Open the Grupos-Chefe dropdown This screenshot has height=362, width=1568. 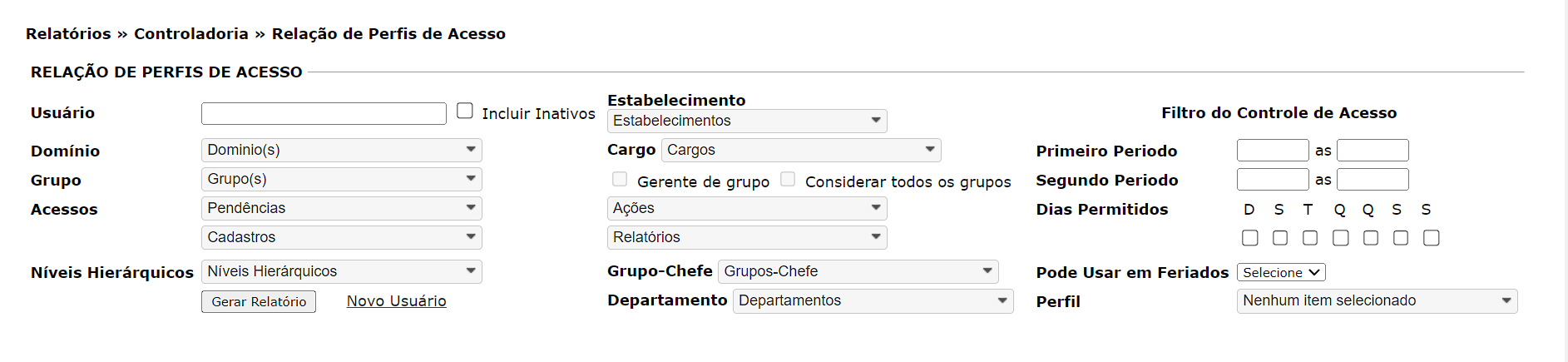(858, 271)
